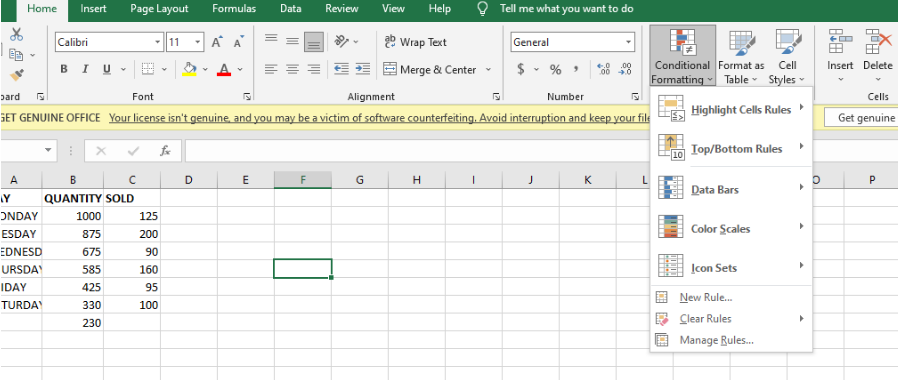Click the Get genuine button
This screenshot has width=898, height=380.
tap(860, 118)
